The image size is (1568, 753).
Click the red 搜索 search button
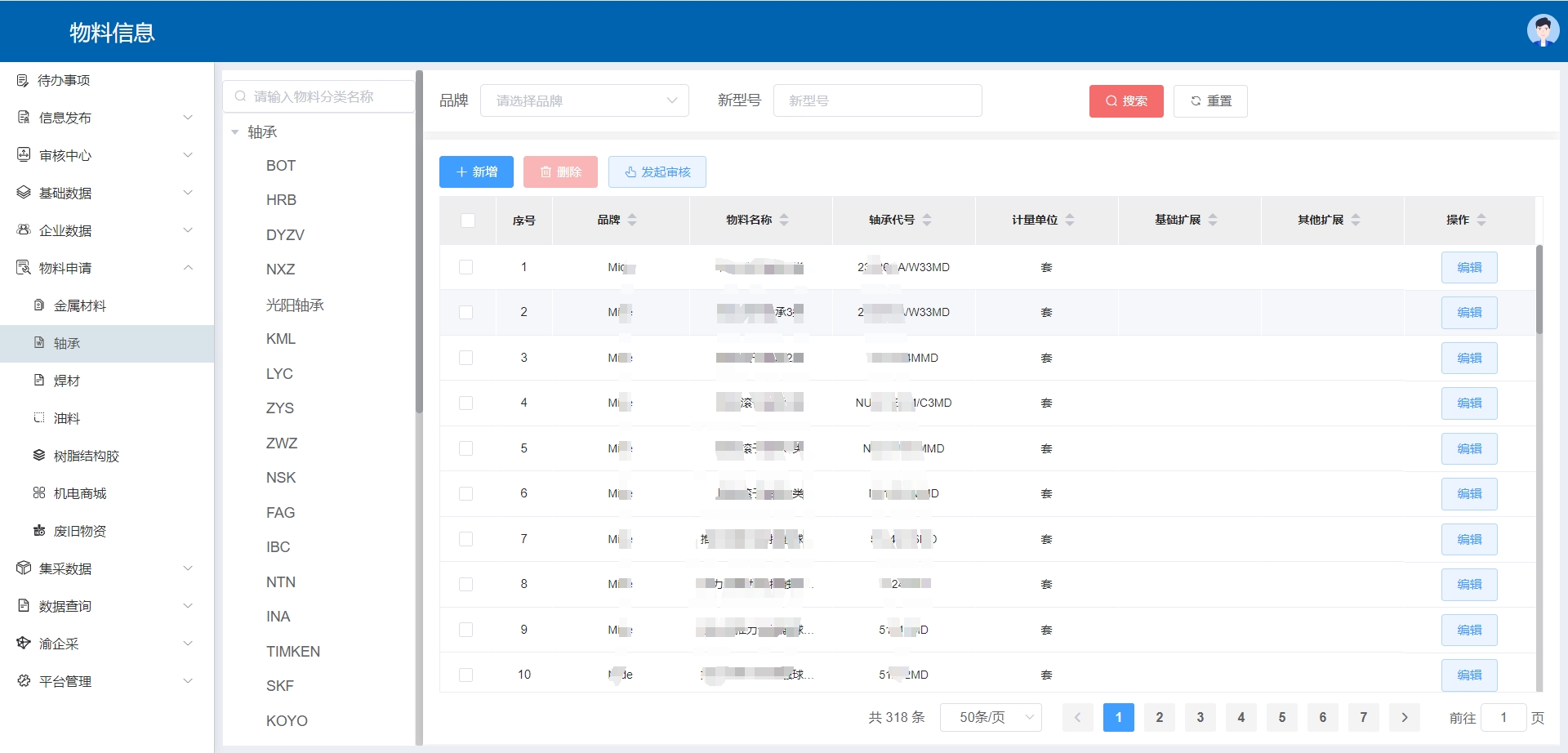click(1125, 100)
